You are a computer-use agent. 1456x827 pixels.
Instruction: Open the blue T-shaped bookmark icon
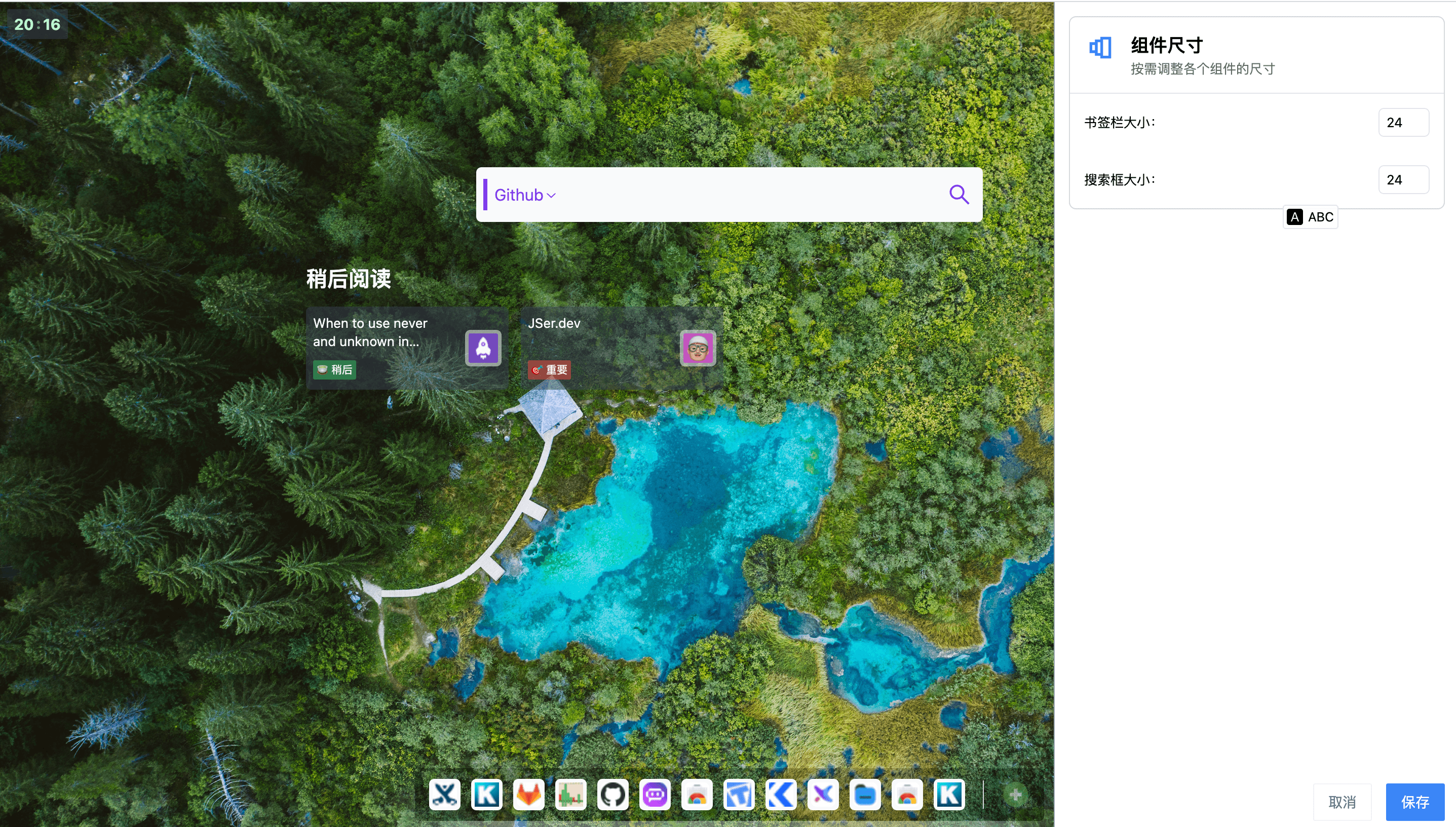tap(739, 795)
